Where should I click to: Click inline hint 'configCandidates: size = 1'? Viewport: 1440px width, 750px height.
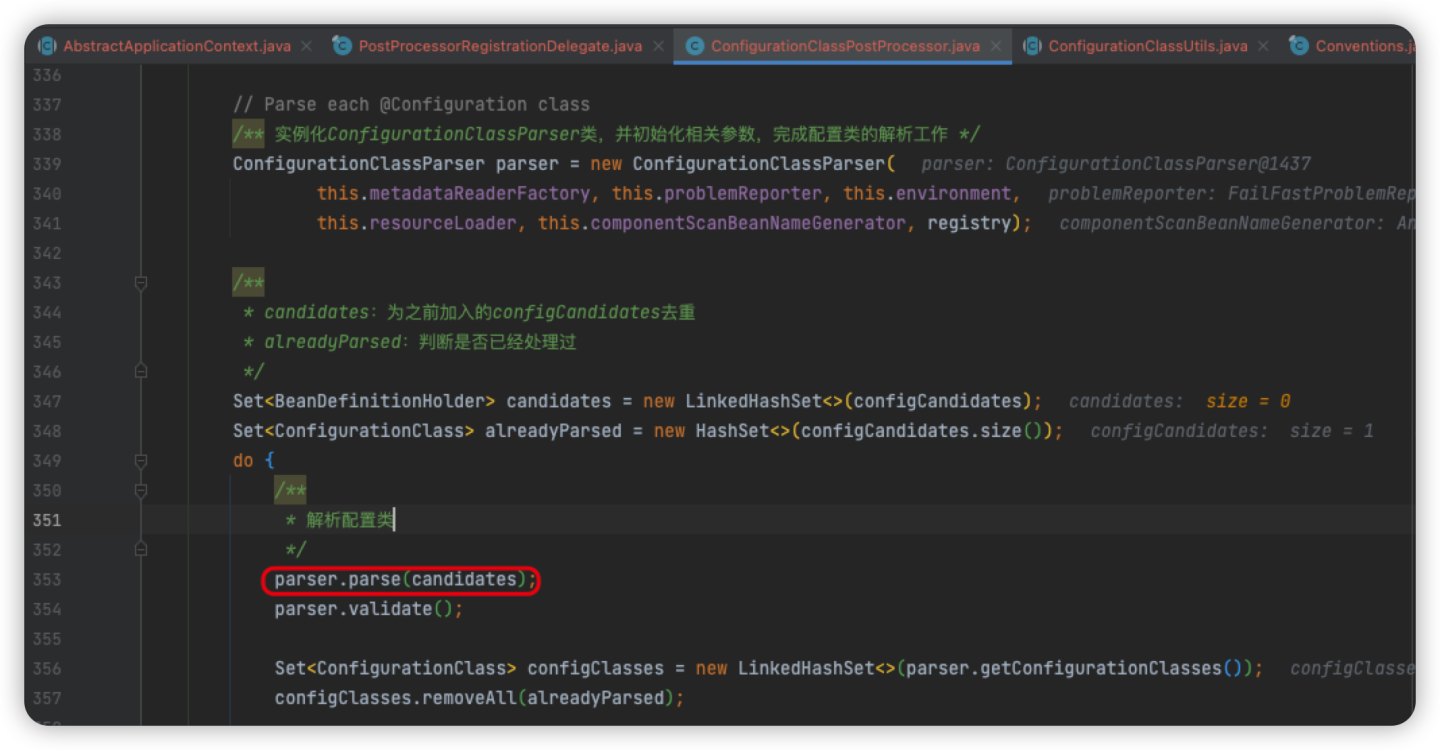[x=1232, y=431]
